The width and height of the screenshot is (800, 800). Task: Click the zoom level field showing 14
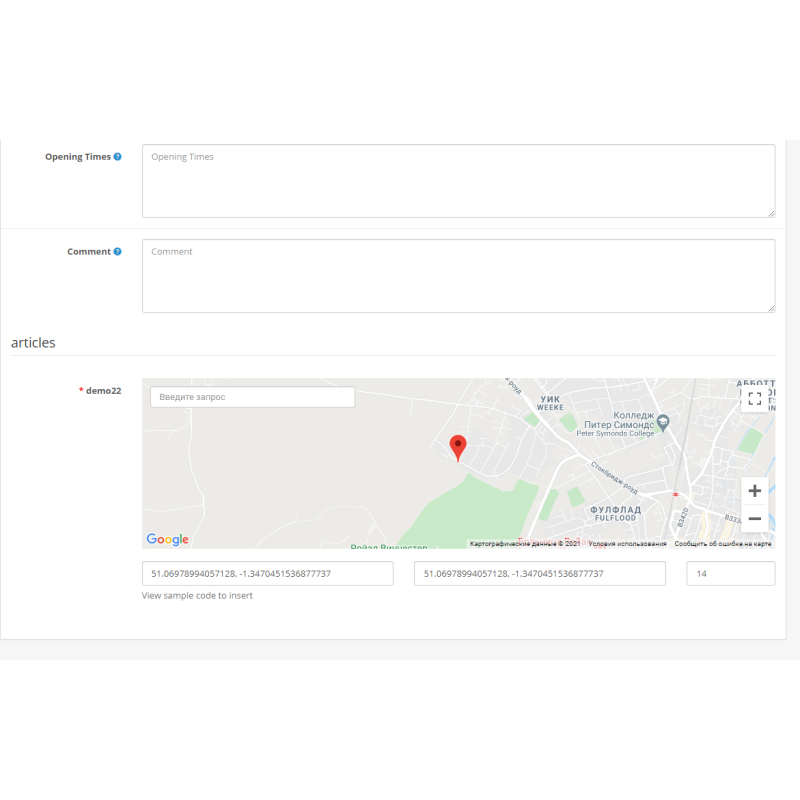730,574
